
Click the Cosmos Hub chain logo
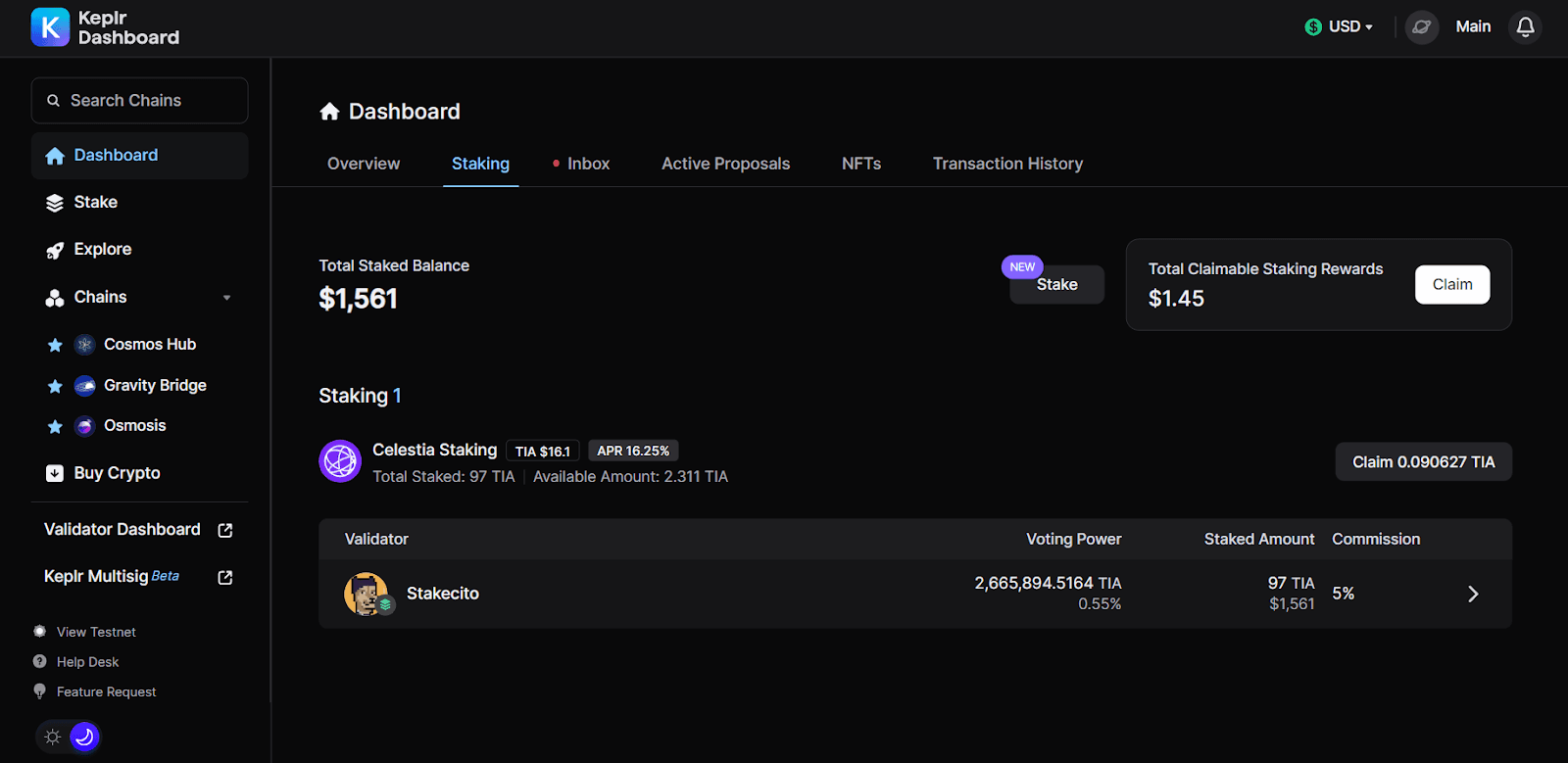tap(85, 345)
